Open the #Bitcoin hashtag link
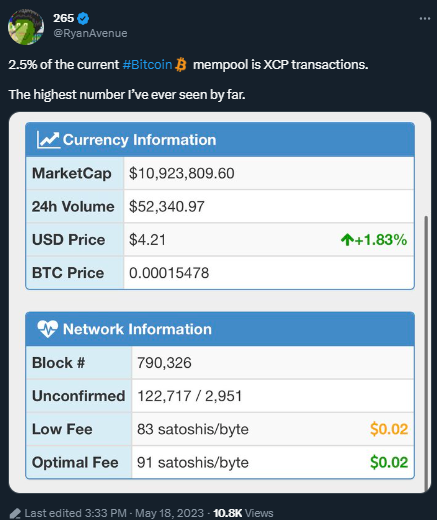The height and width of the screenshot is (520, 437). [147, 64]
